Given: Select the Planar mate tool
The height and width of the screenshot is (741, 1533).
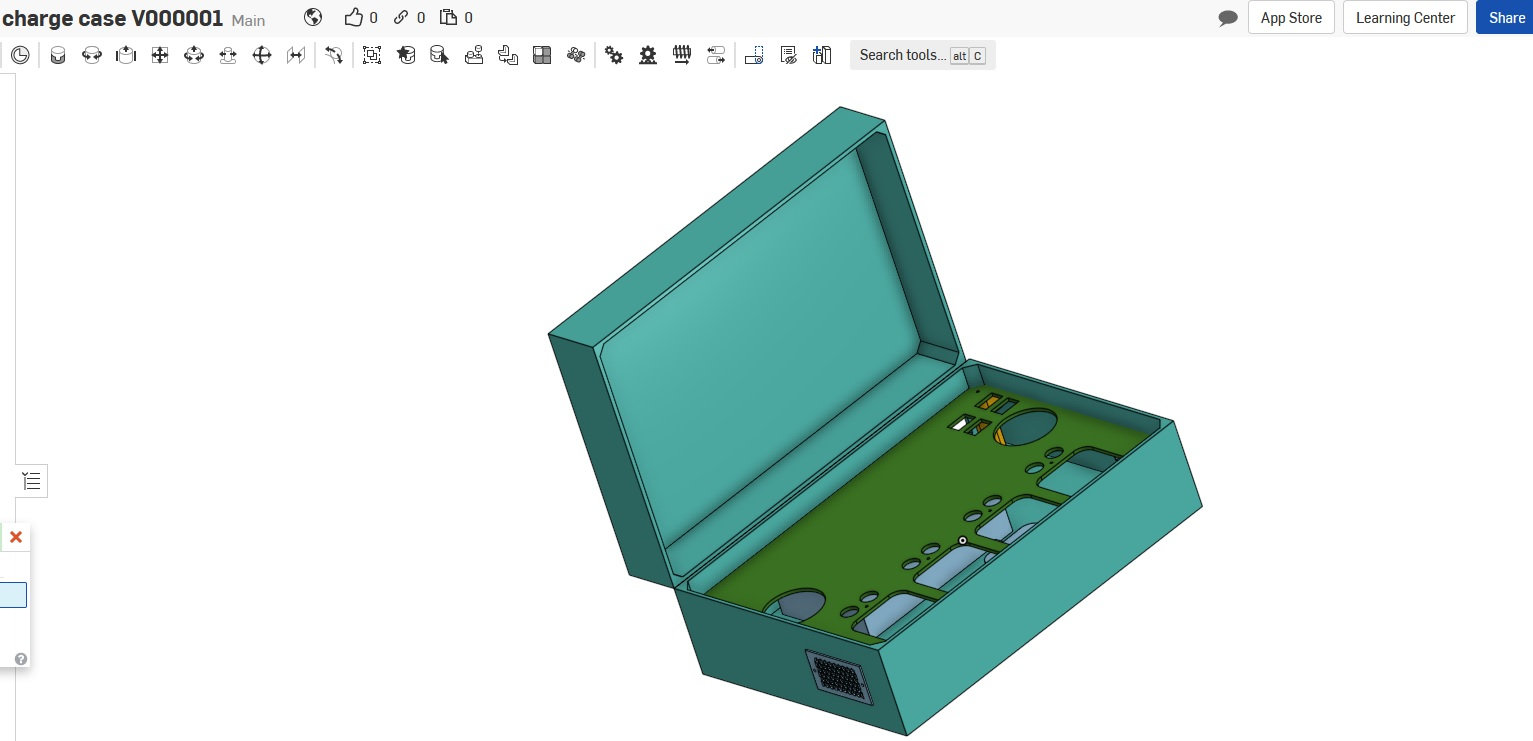Looking at the screenshot, I should tap(160, 56).
